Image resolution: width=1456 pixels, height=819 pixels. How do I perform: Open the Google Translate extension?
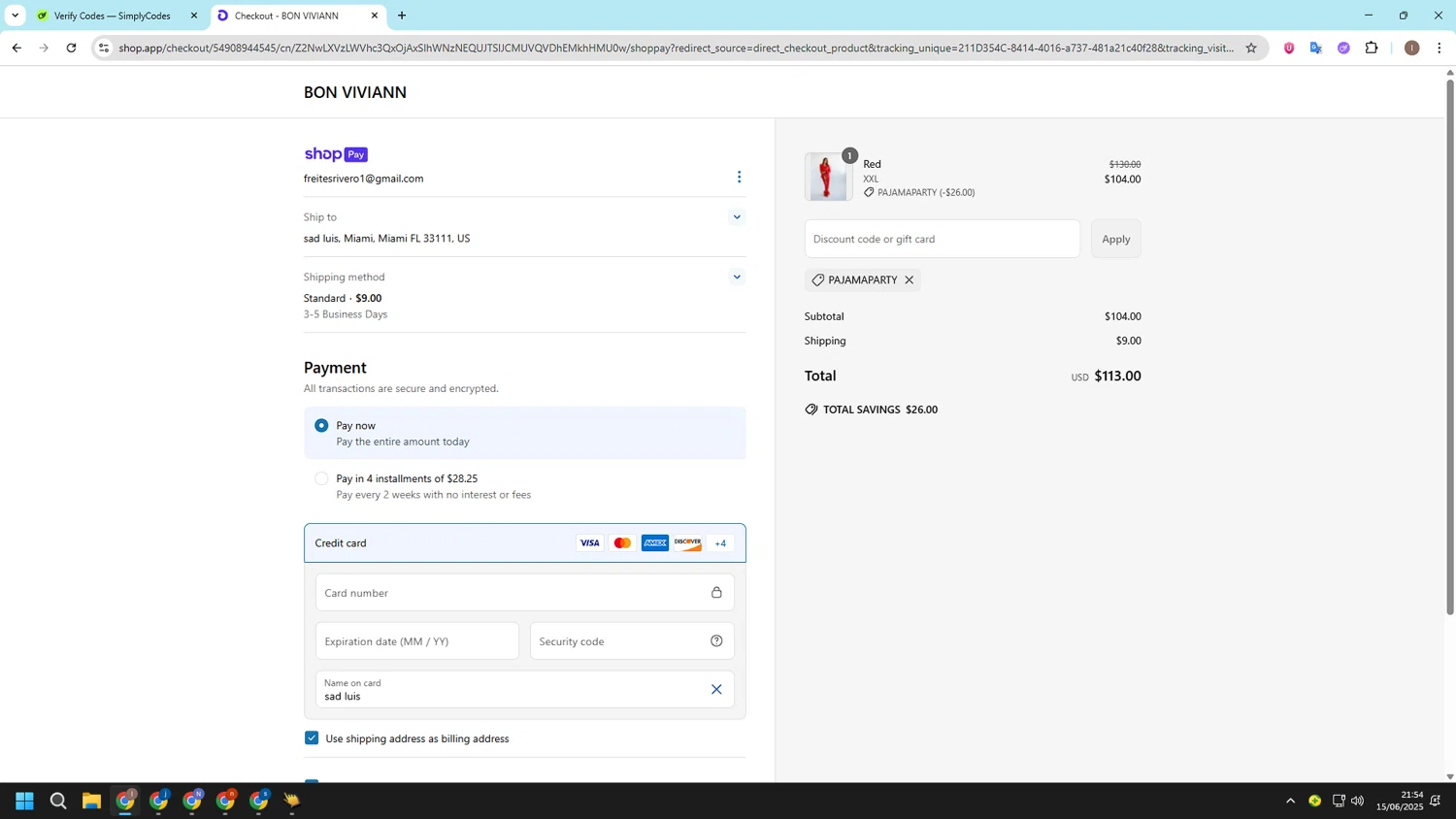click(x=1316, y=48)
